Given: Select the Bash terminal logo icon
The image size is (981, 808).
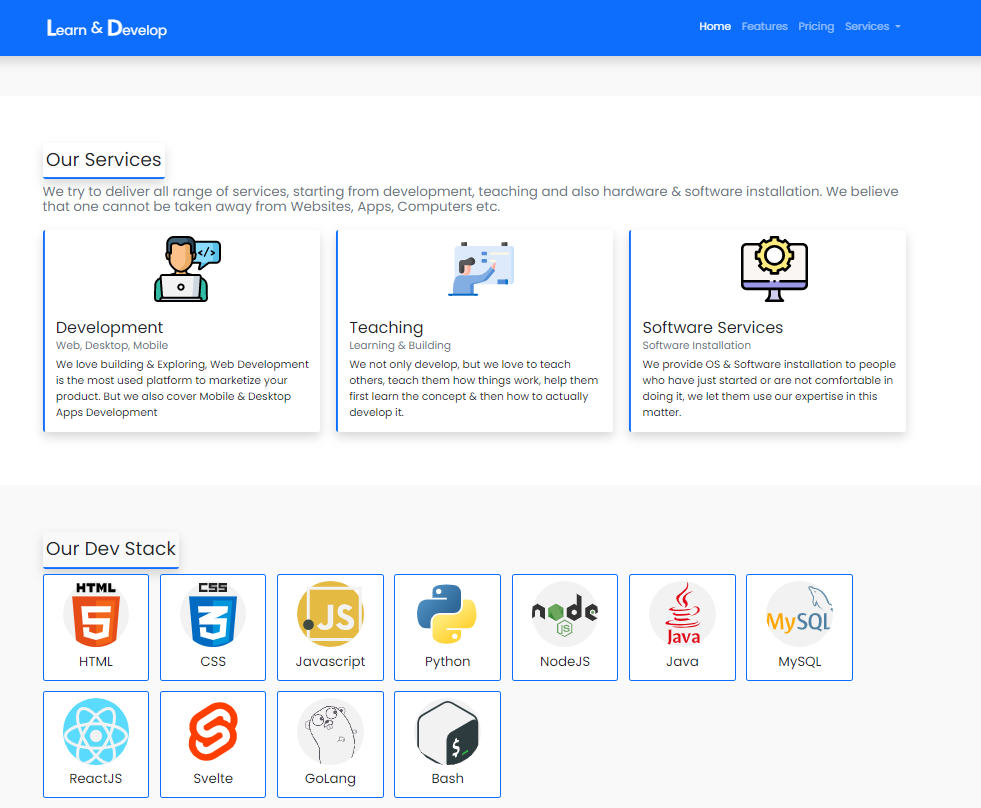Looking at the screenshot, I should [x=447, y=731].
